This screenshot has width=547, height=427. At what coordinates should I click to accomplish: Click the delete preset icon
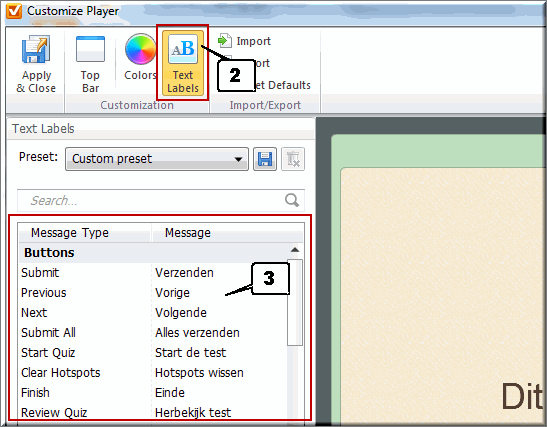click(293, 159)
